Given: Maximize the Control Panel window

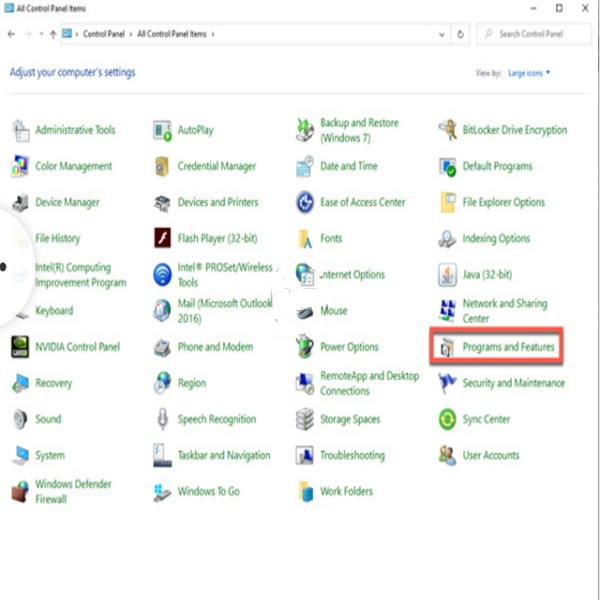Looking at the screenshot, I should pyautogui.click(x=559, y=8).
